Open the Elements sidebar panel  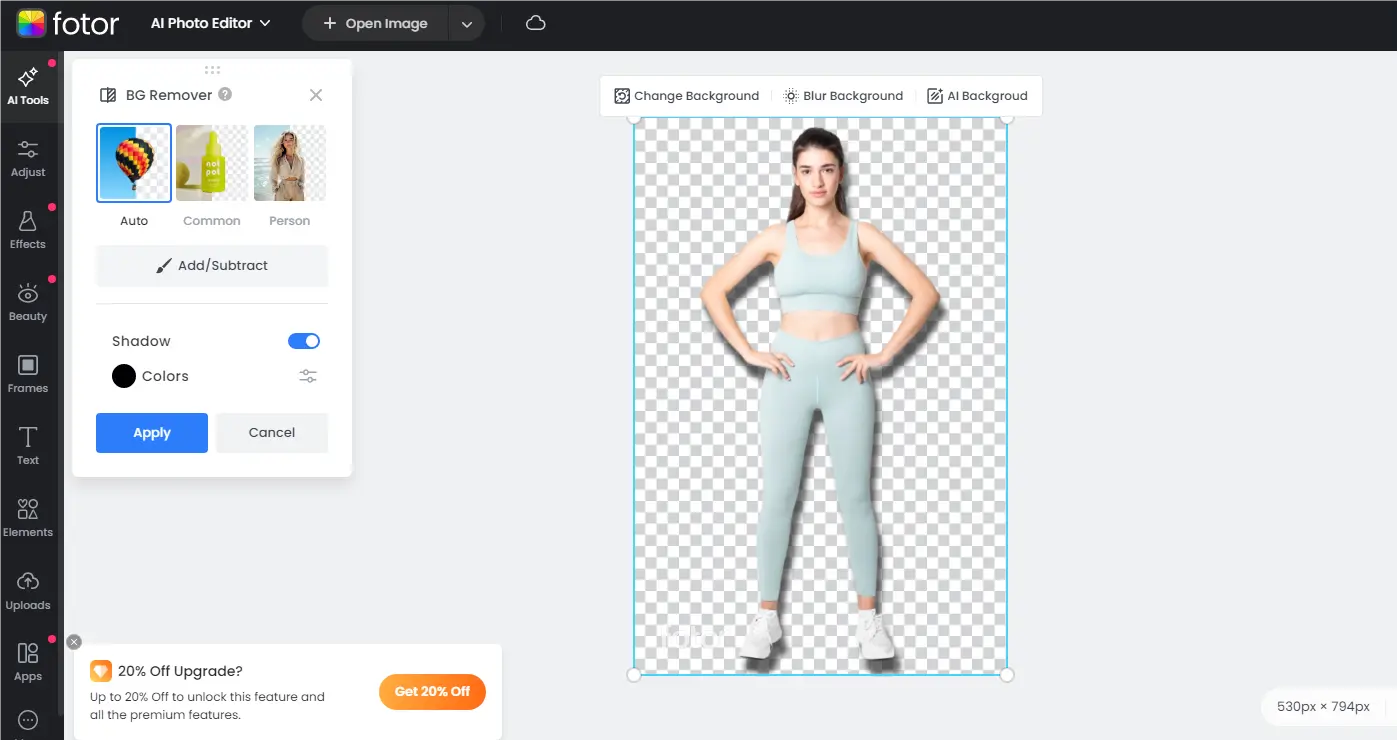(28, 518)
